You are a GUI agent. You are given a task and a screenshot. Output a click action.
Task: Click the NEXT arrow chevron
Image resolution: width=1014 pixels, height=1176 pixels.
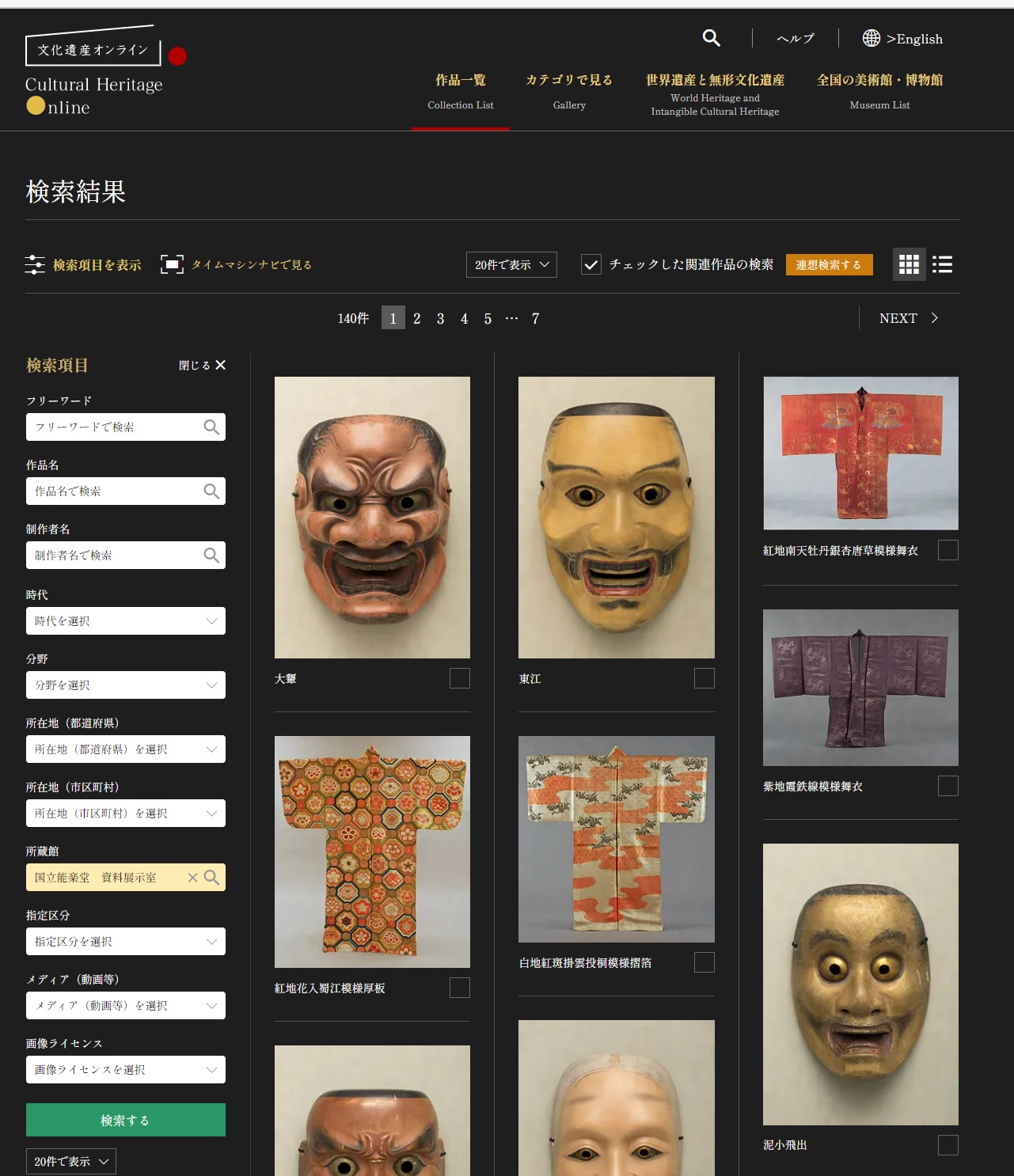[x=935, y=318]
